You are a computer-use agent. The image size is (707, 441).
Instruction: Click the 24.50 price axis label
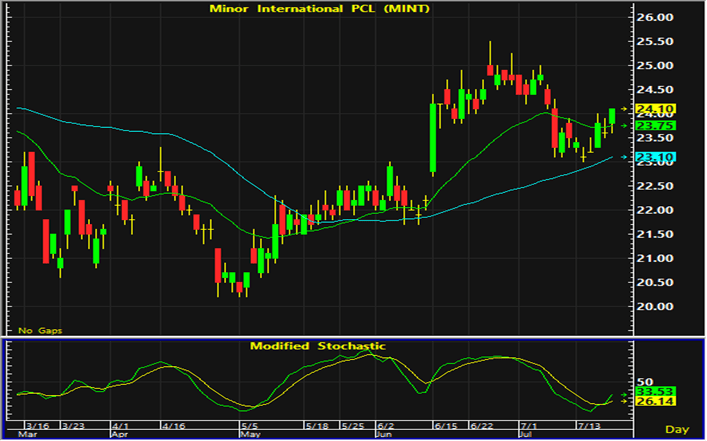click(654, 90)
